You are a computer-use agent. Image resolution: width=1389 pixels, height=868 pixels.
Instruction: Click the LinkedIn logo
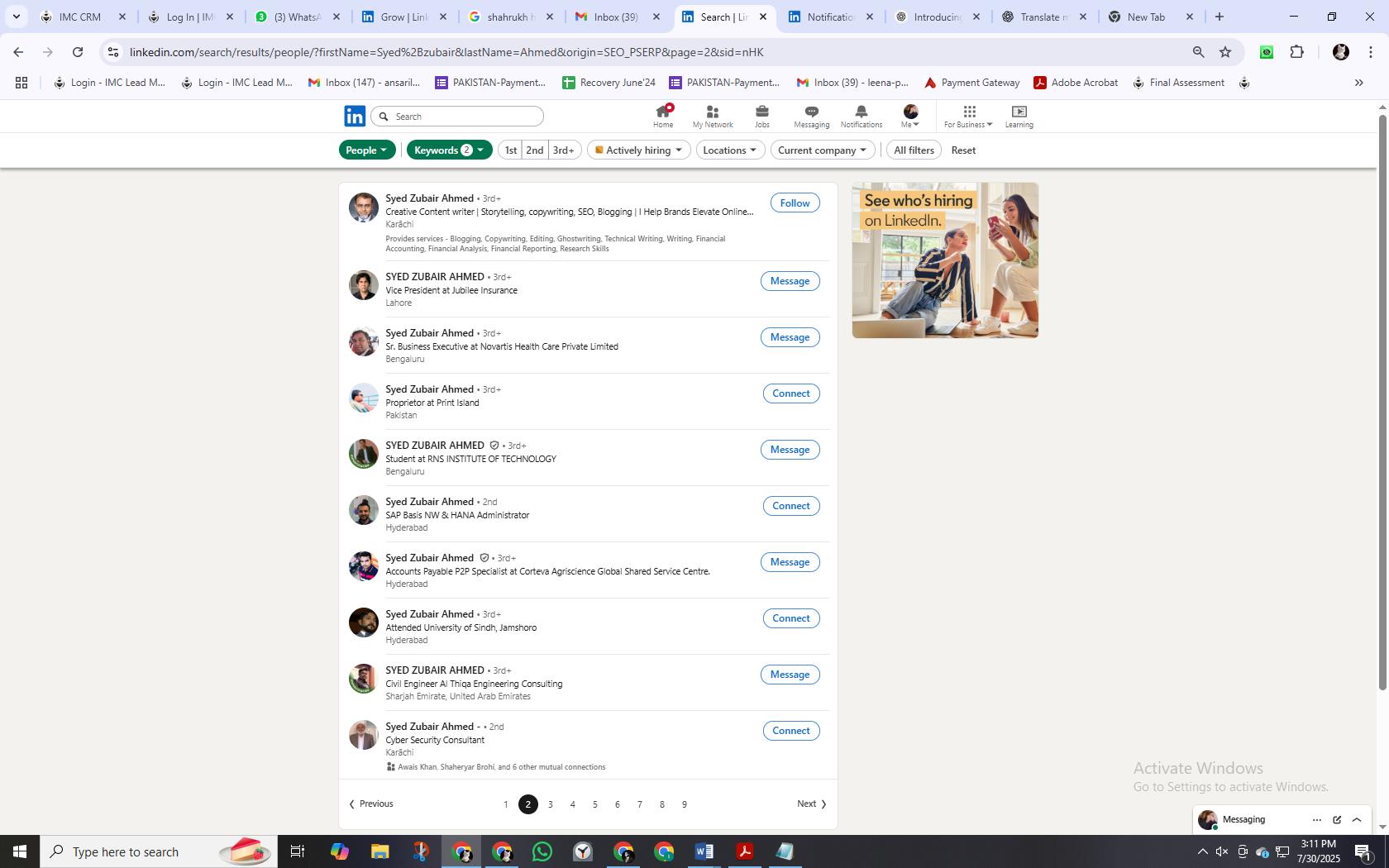(355, 116)
